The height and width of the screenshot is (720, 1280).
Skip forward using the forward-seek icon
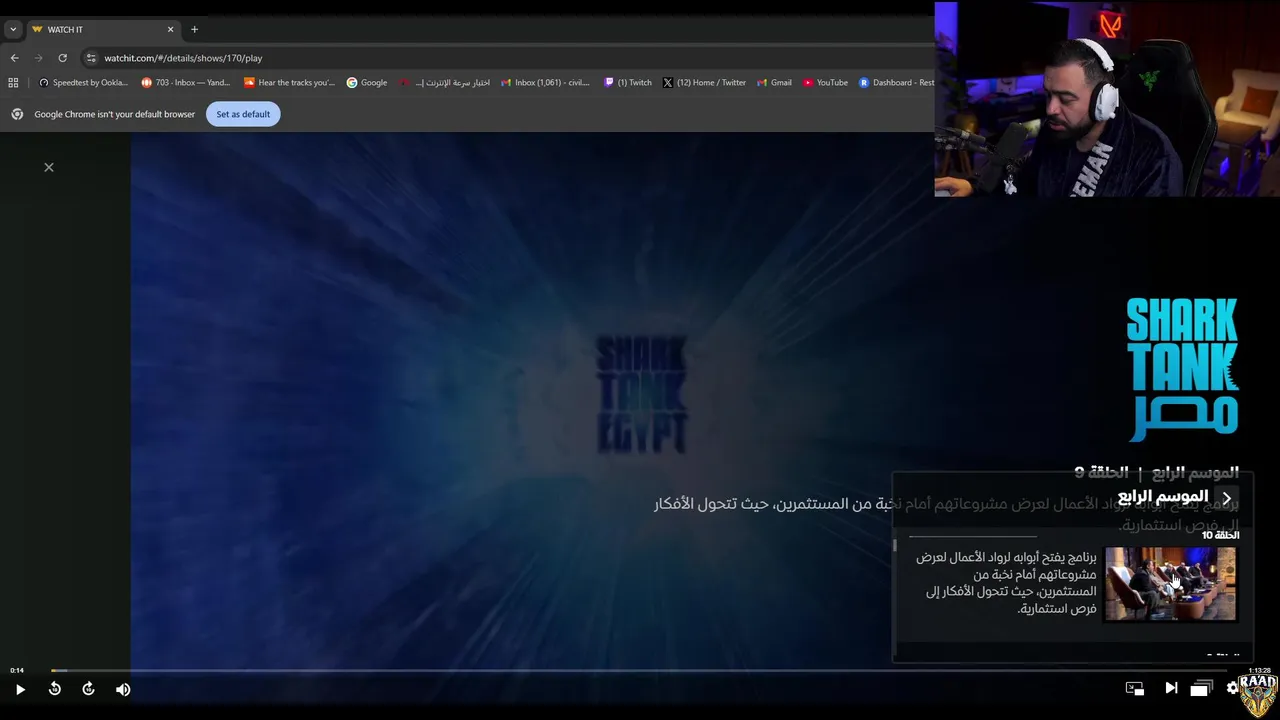(x=88, y=689)
